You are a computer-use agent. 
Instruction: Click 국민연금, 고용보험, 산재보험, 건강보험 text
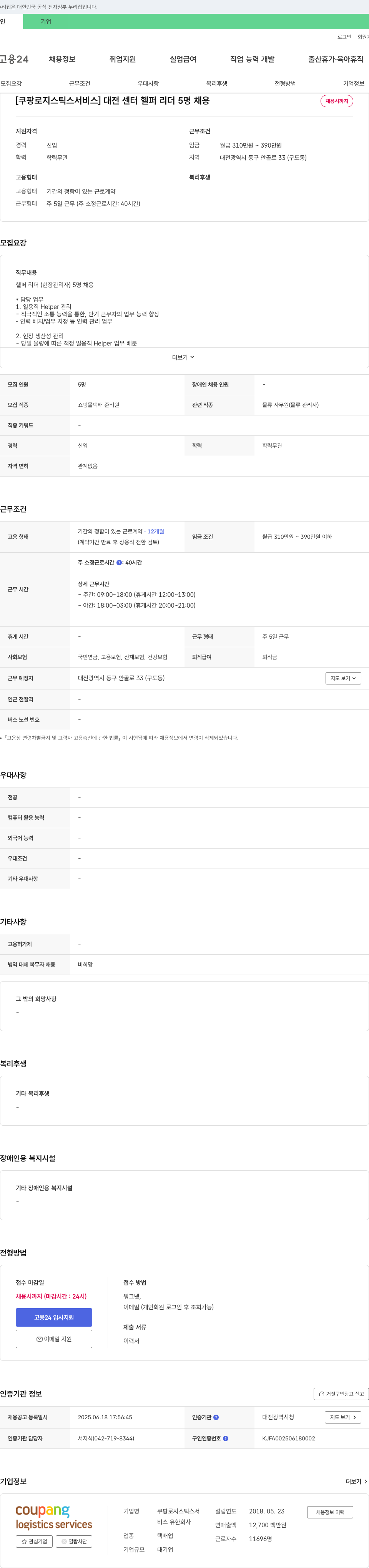point(122,657)
